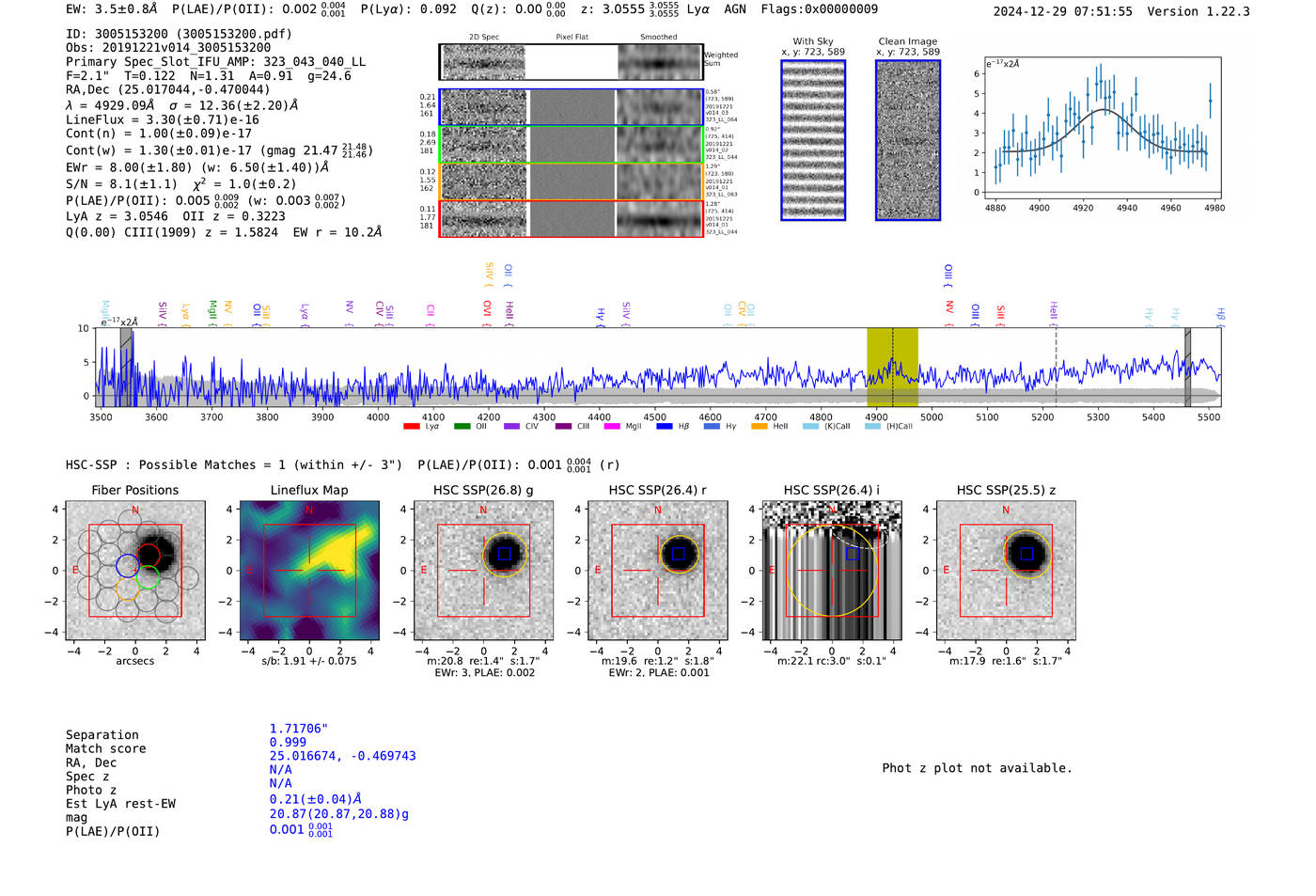
Task: Click the S/N = 8.1(±1.1) value
Action: point(121,183)
